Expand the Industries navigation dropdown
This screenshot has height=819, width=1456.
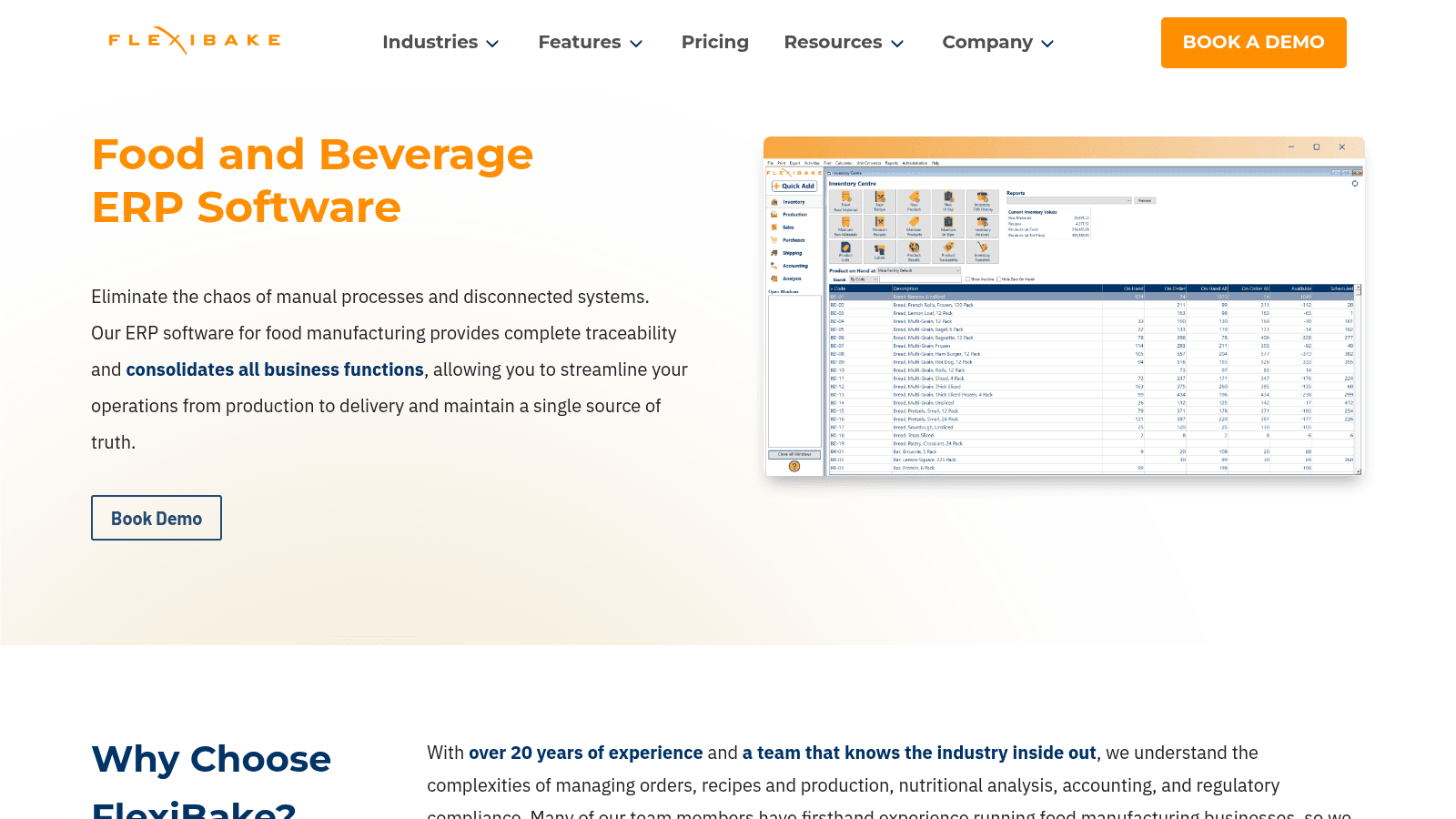click(x=440, y=42)
